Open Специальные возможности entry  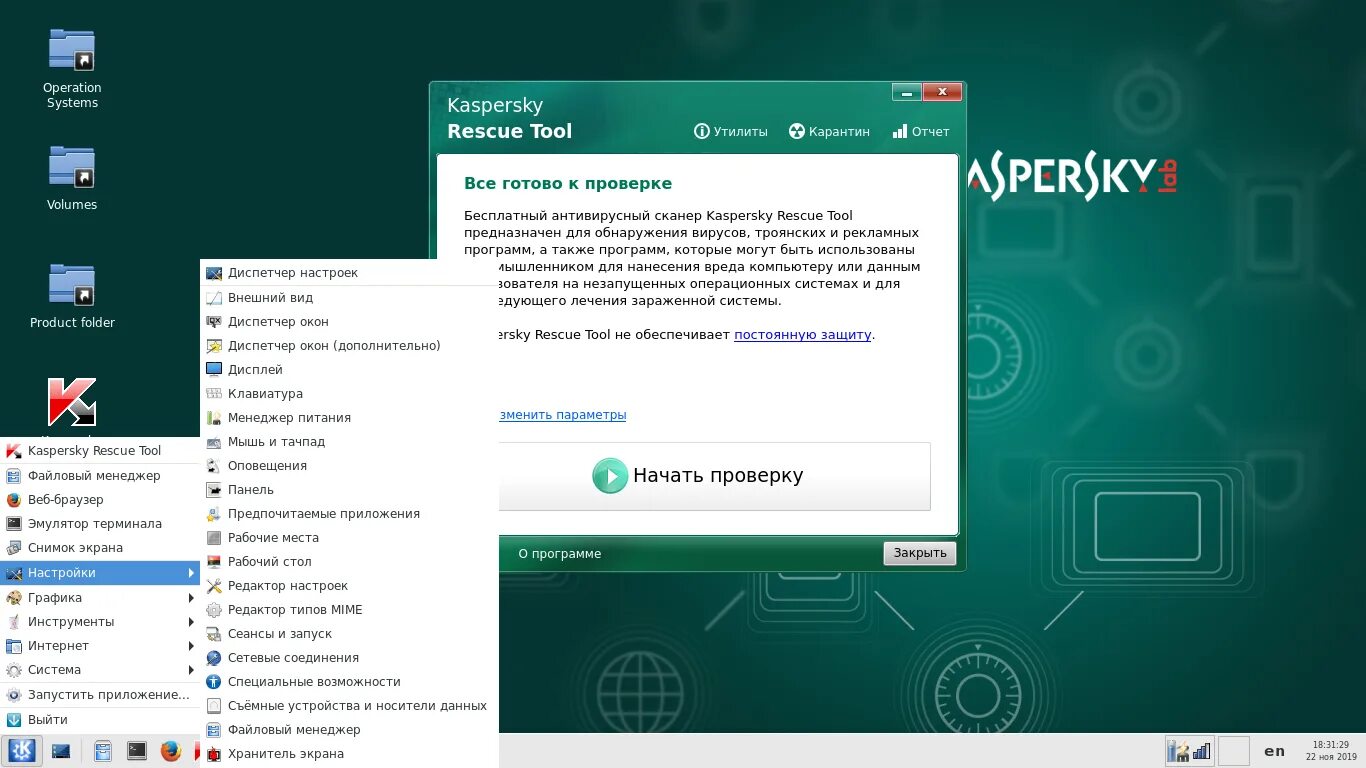(x=349, y=682)
